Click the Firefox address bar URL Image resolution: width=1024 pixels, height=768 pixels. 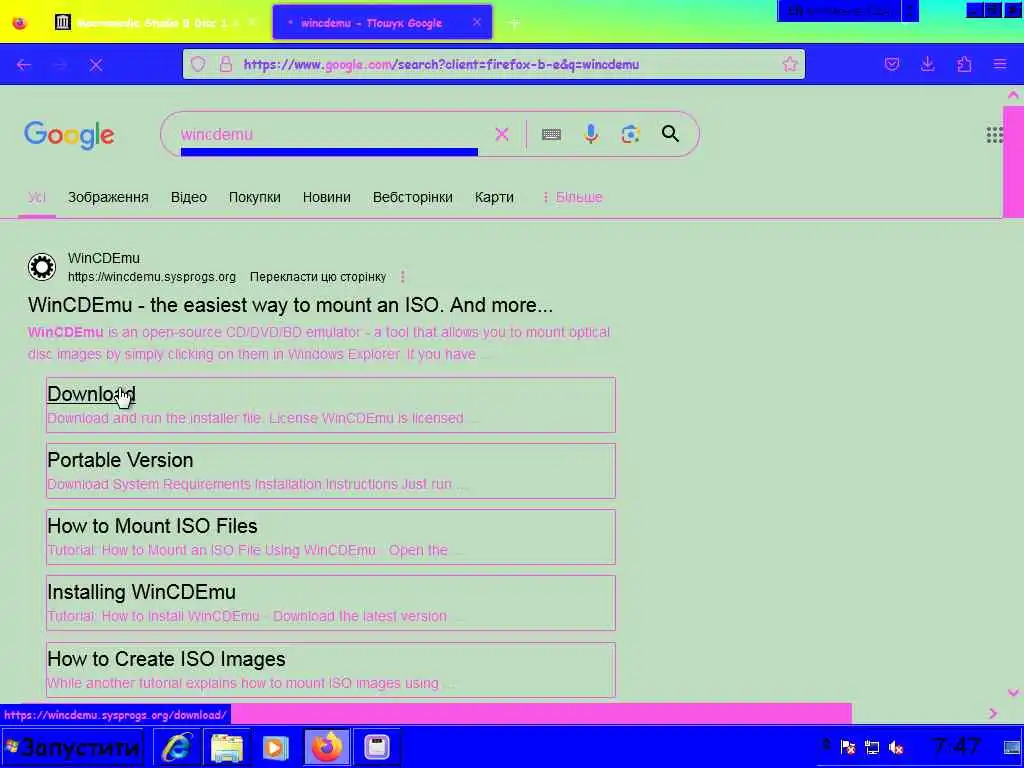441,64
